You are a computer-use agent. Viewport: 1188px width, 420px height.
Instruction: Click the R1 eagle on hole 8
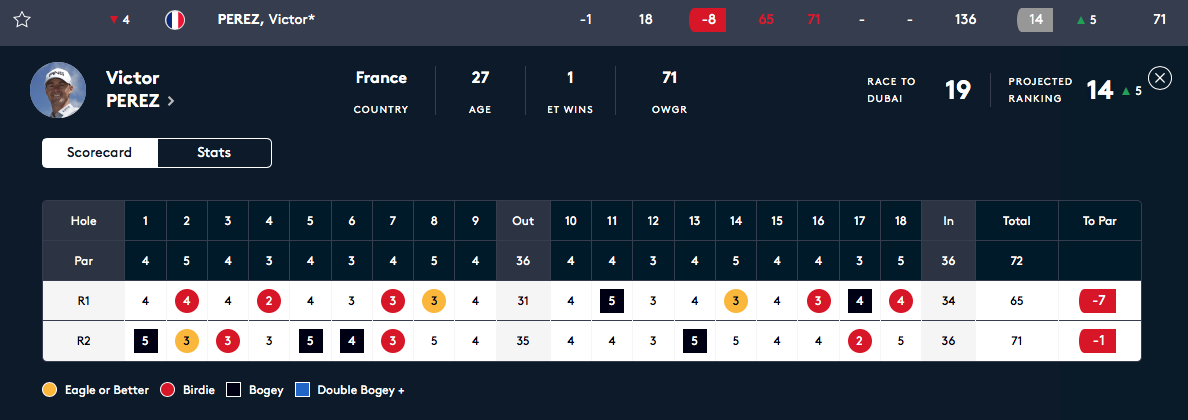coord(434,301)
